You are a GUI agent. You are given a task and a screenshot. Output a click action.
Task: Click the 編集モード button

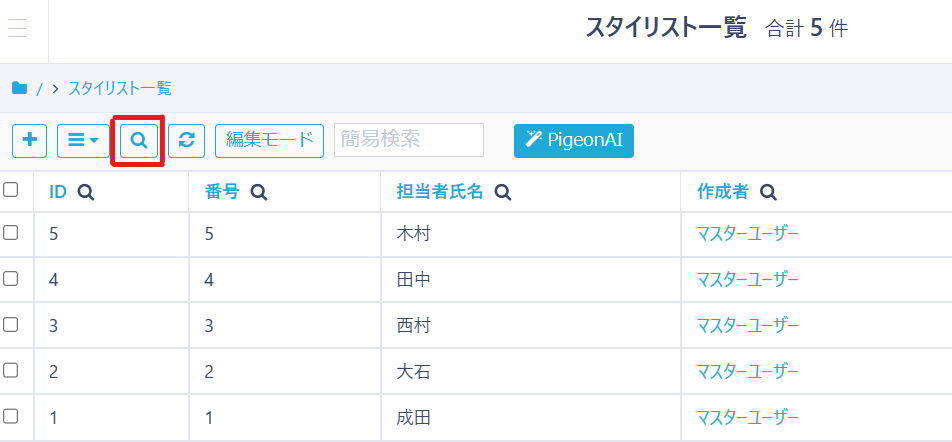click(269, 141)
